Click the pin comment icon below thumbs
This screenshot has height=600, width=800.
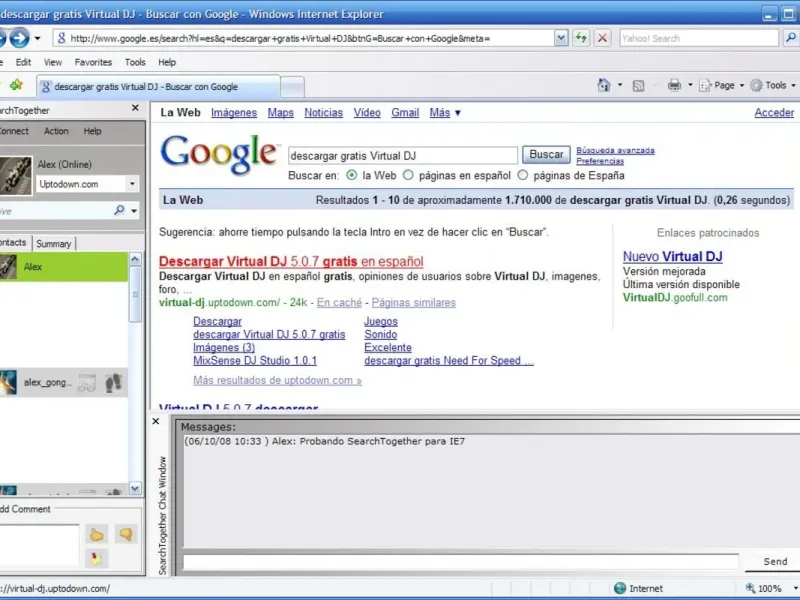(x=96, y=558)
